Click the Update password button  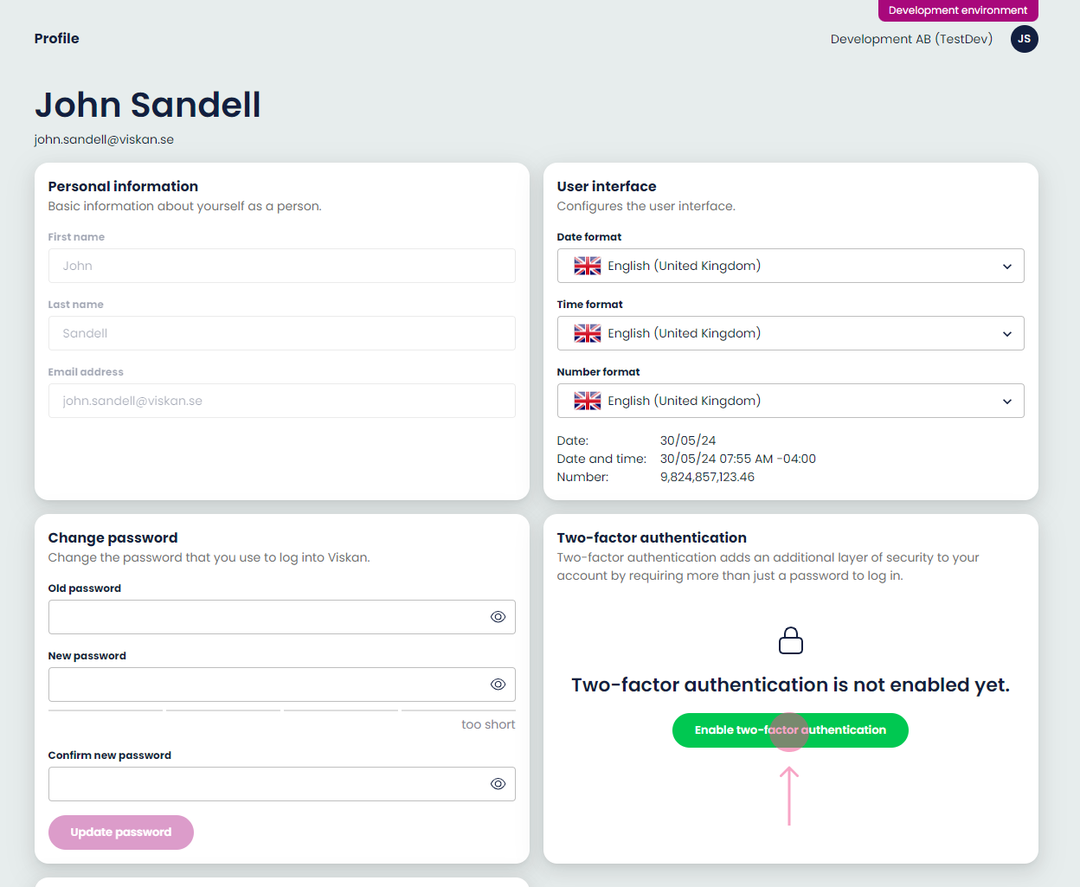121,832
